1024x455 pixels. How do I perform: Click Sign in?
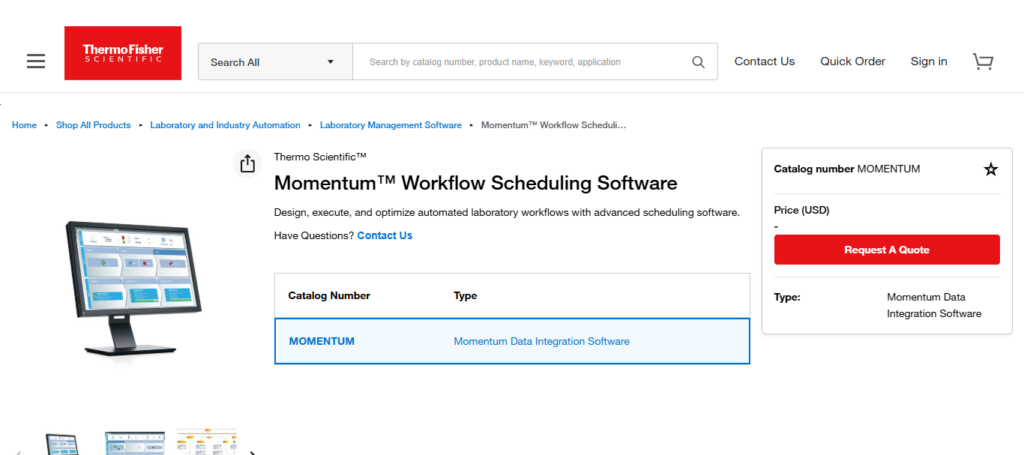tap(929, 61)
